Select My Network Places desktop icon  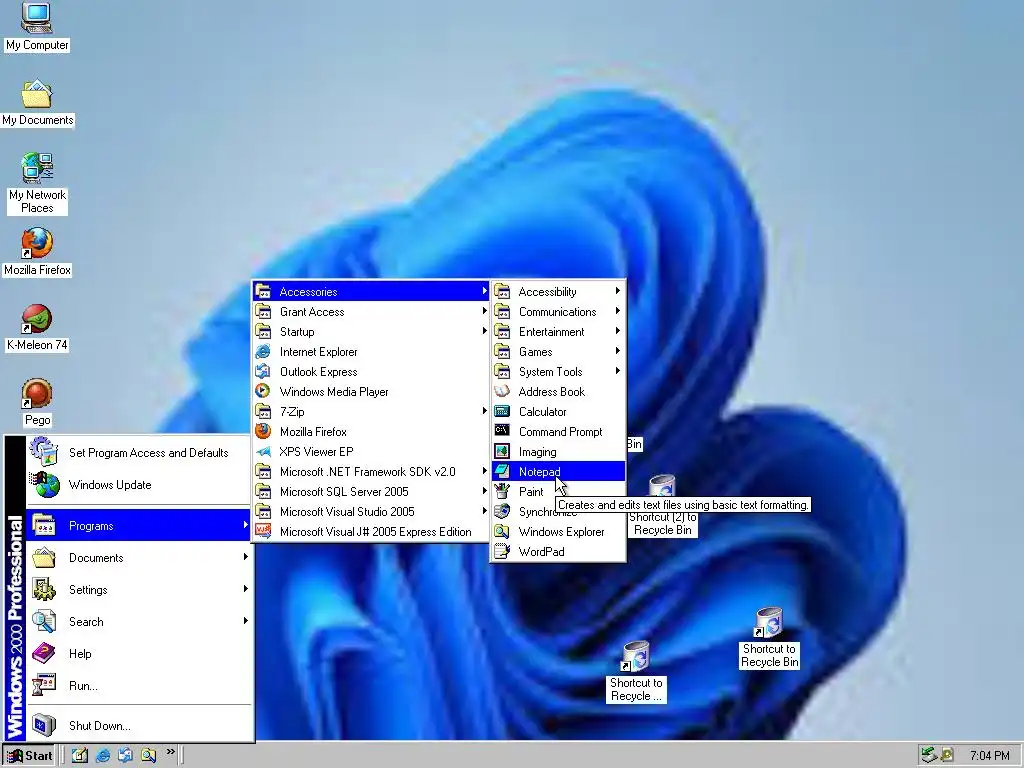pyautogui.click(x=37, y=183)
